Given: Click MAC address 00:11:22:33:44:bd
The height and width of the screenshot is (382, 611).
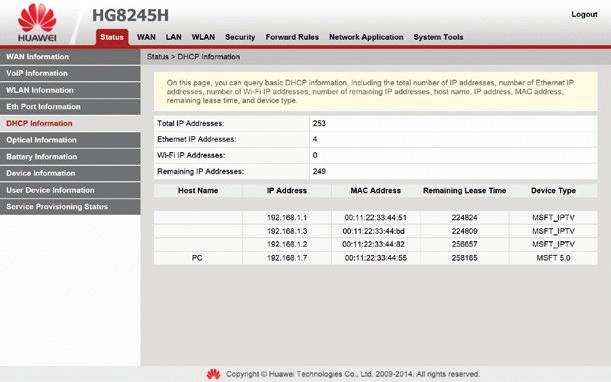Looking at the screenshot, I should pyautogui.click(x=374, y=231).
